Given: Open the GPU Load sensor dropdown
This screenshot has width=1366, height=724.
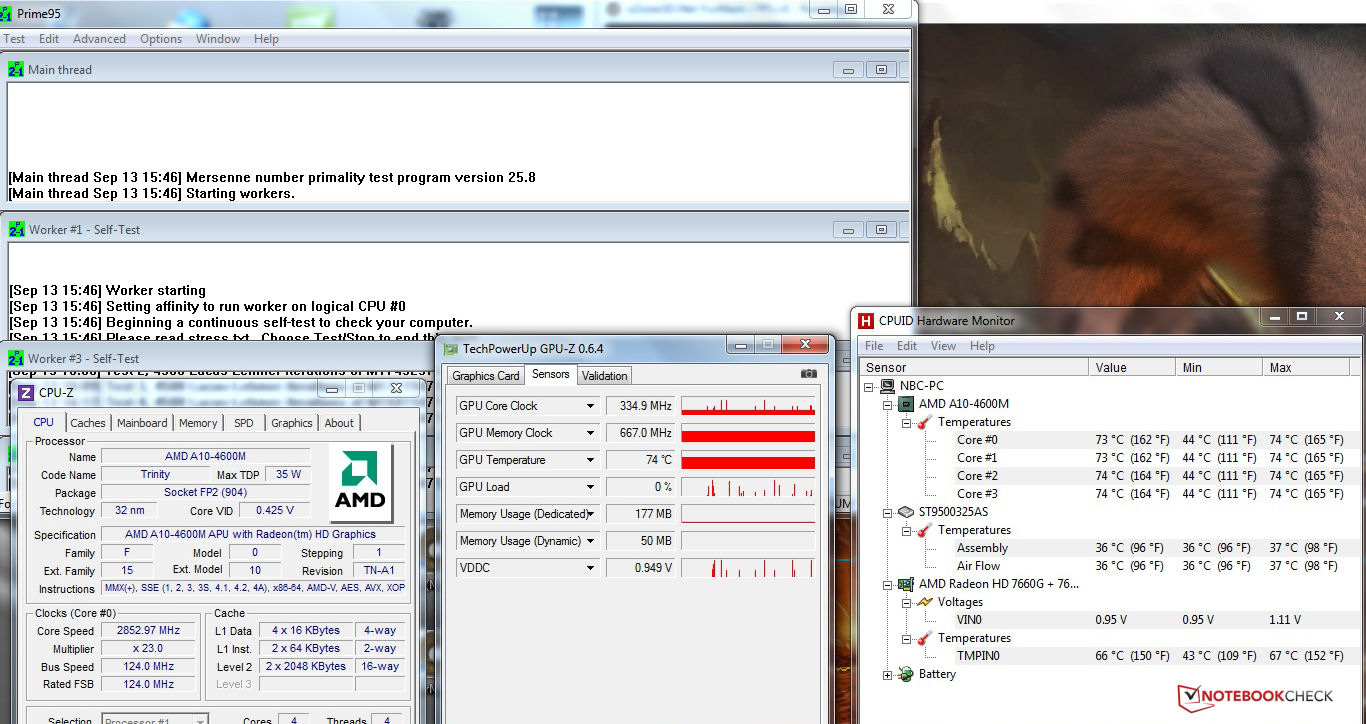Looking at the screenshot, I should tap(590, 487).
